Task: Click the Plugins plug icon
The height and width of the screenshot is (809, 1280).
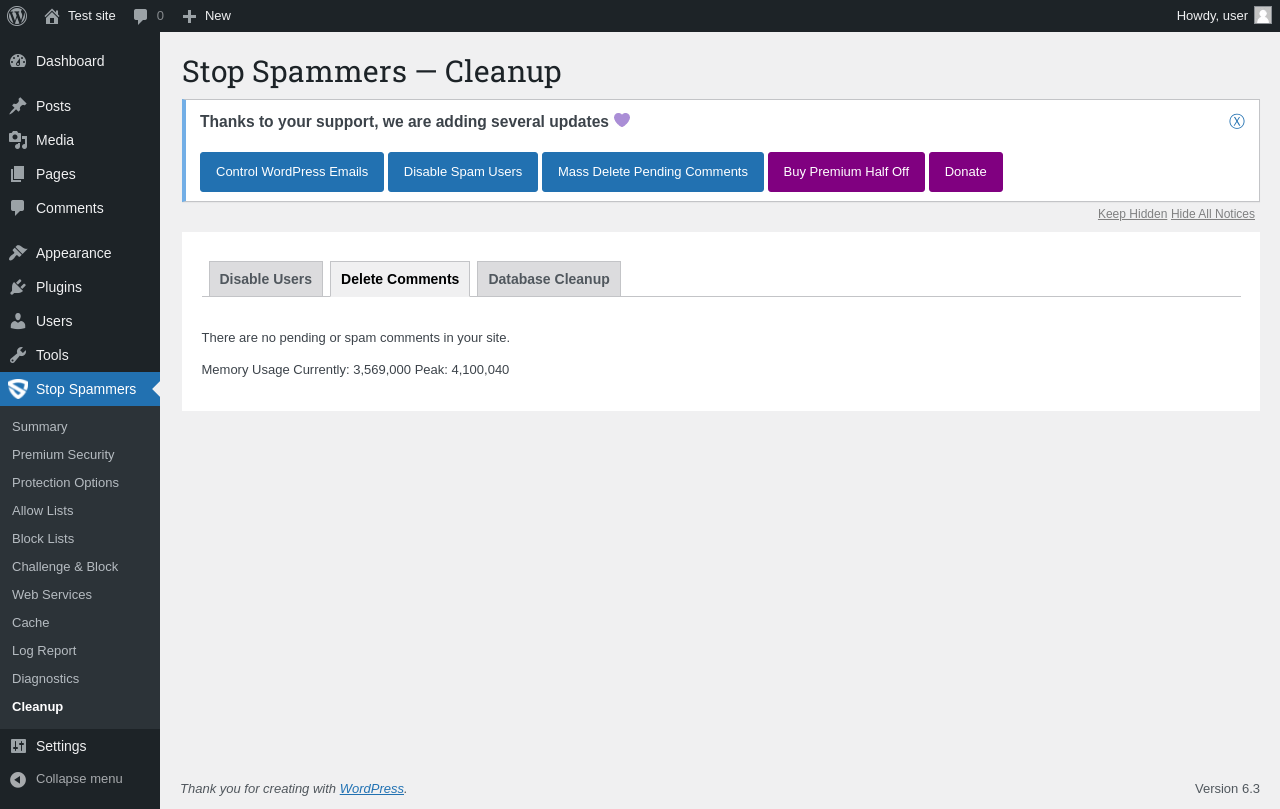Action: click(x=18, y=287)
